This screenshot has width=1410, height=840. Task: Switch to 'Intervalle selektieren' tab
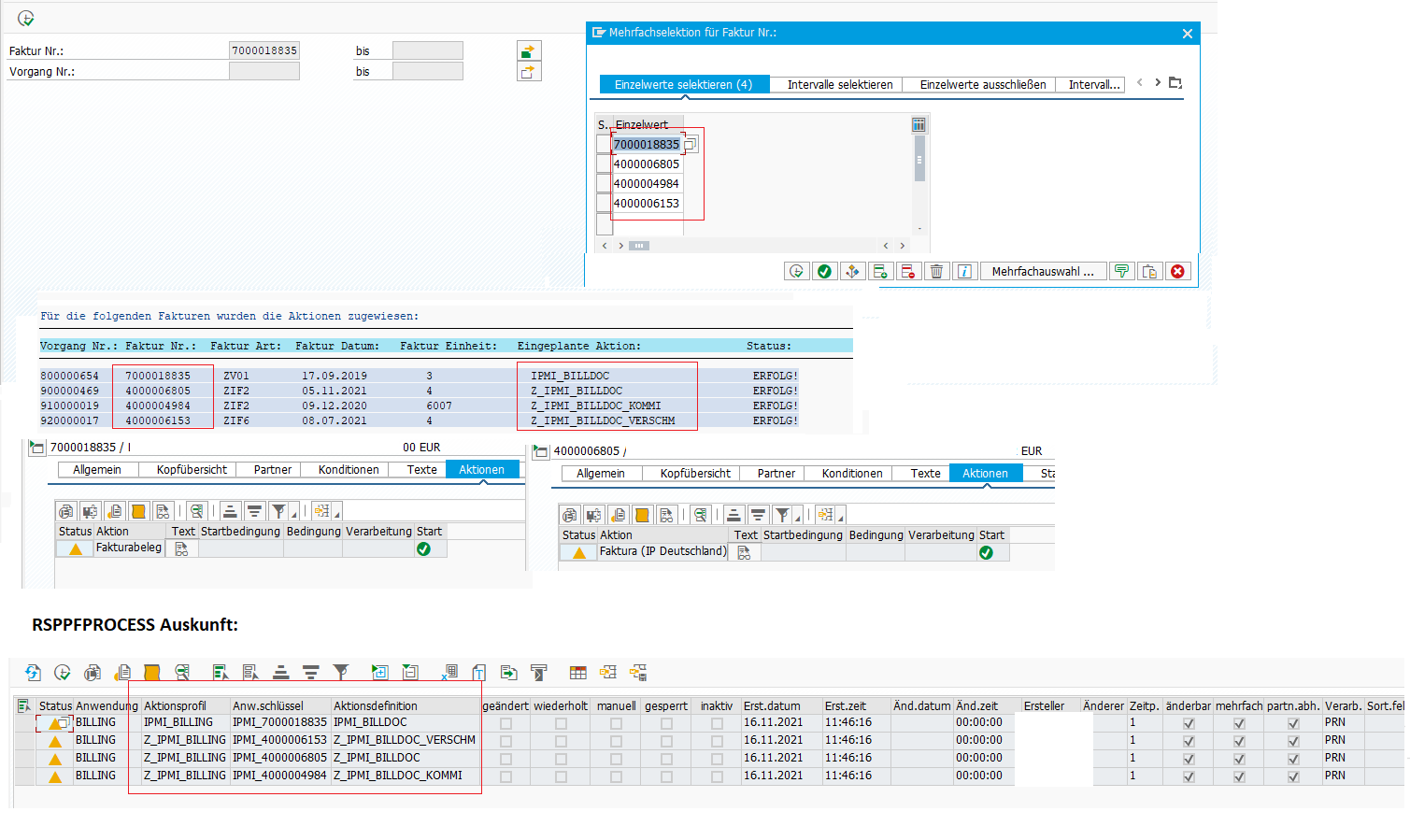[839, 85]
